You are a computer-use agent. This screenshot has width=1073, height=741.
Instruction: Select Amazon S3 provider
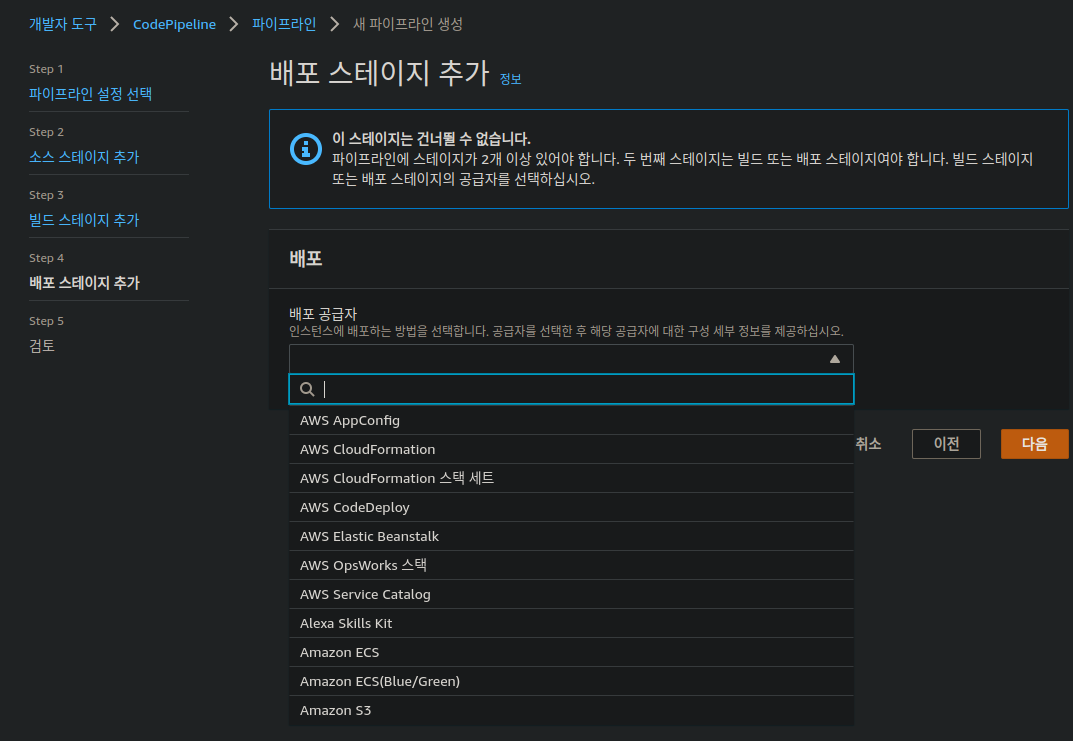click(571, 710)
